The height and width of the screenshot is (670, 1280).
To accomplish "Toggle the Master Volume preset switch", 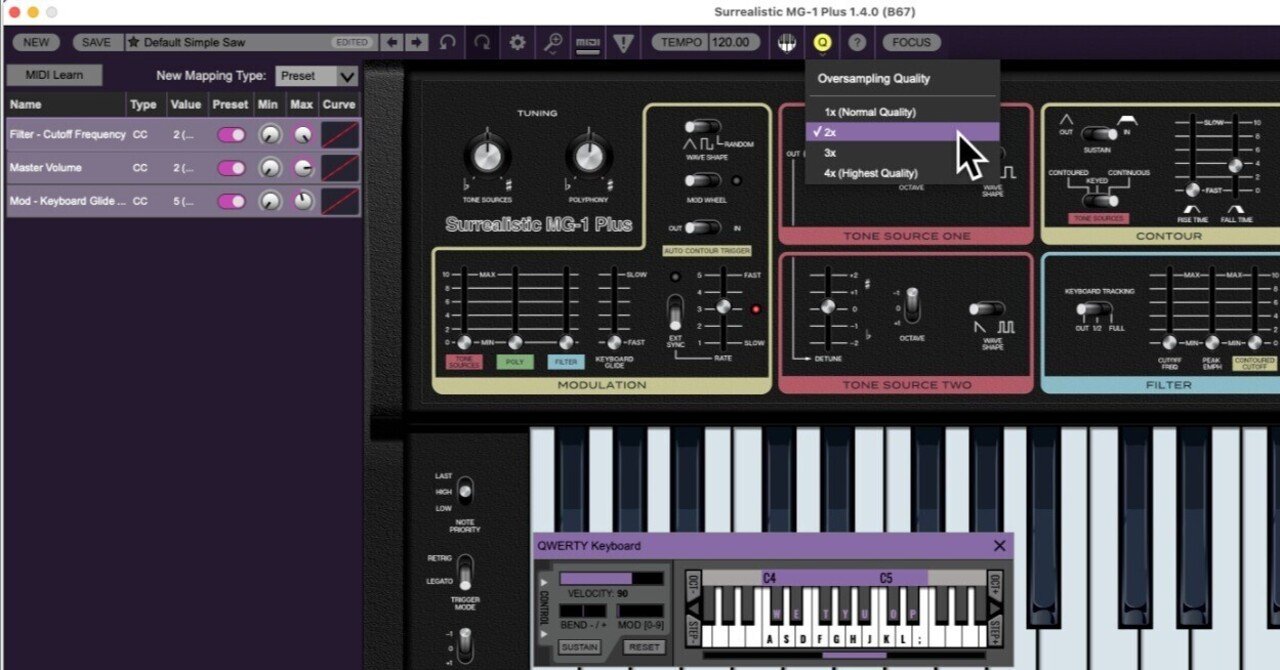I will 230,167.
